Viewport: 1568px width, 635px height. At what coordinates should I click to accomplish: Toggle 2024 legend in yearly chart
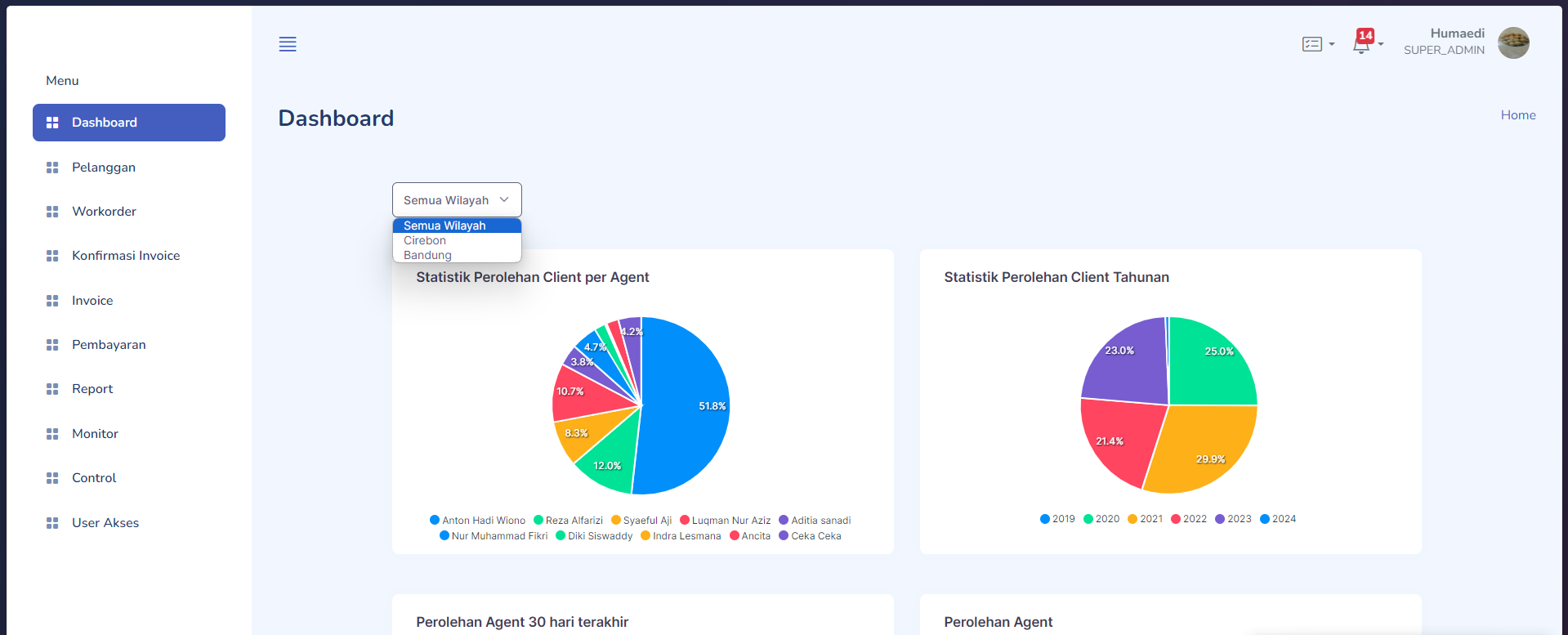click(1278, 519)
